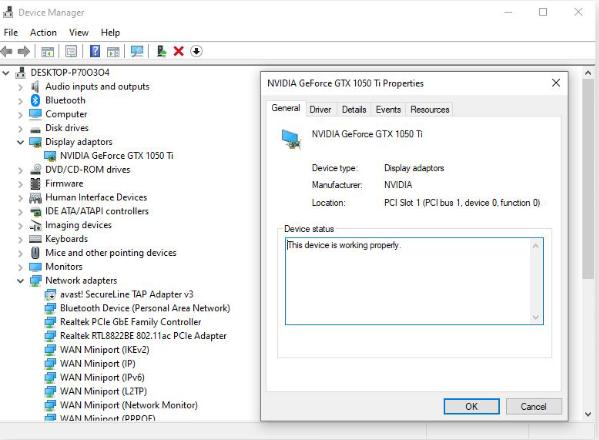Expand the Disk drives node
This screenshot has height=440, width=599.
point(20,128)
